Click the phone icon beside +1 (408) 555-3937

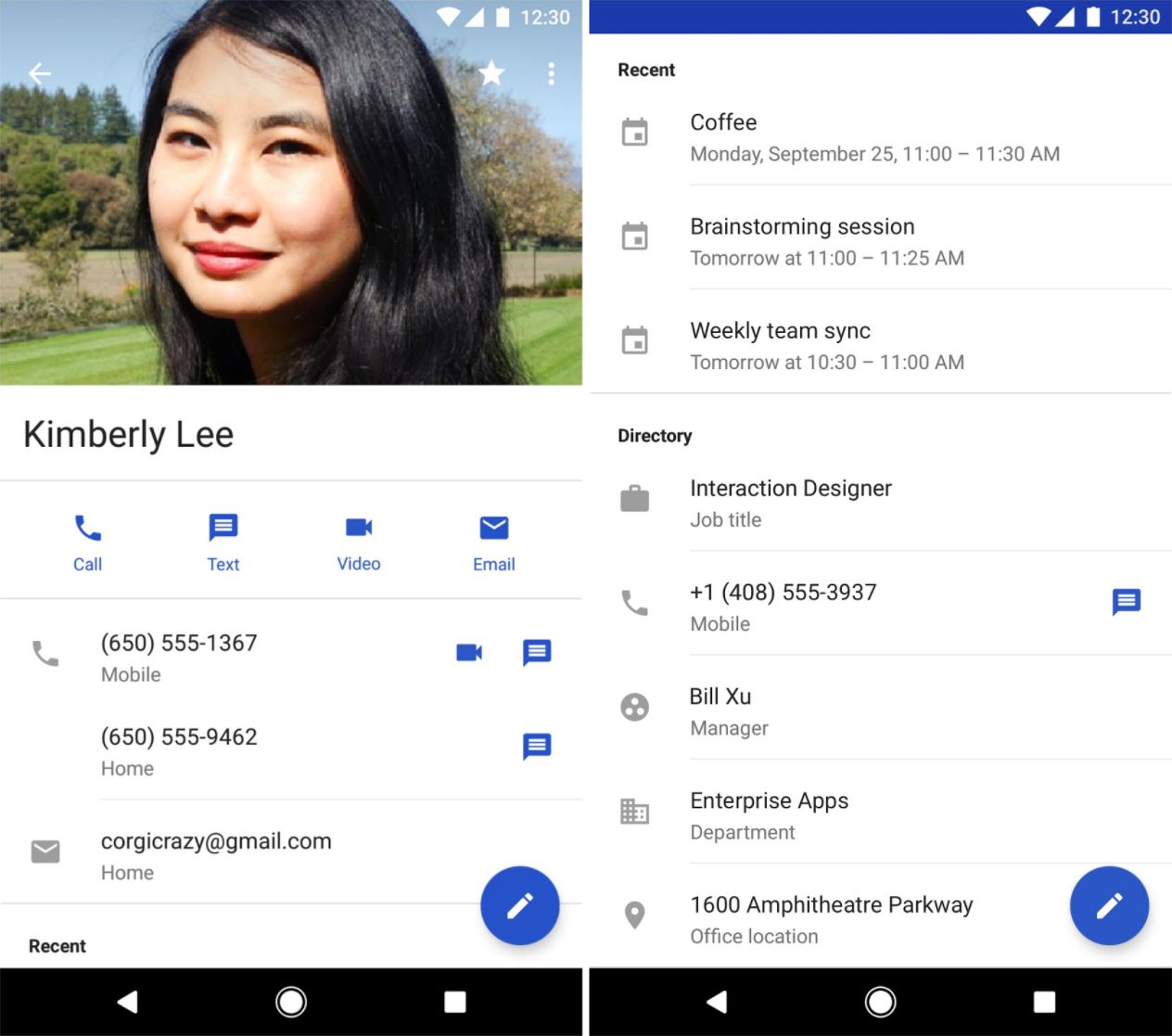click(x=635, y=603)
